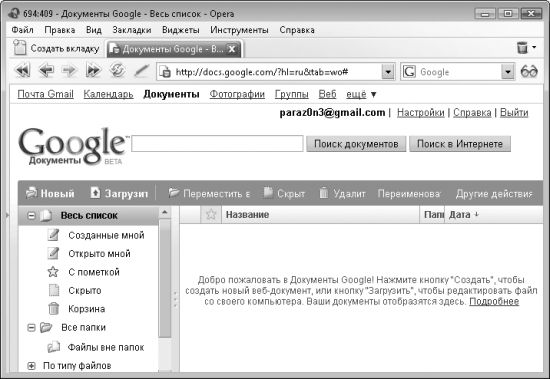The width and height of the screenshot is (550, 379).
Task: Click the document search input field
Action: (217, 144)
